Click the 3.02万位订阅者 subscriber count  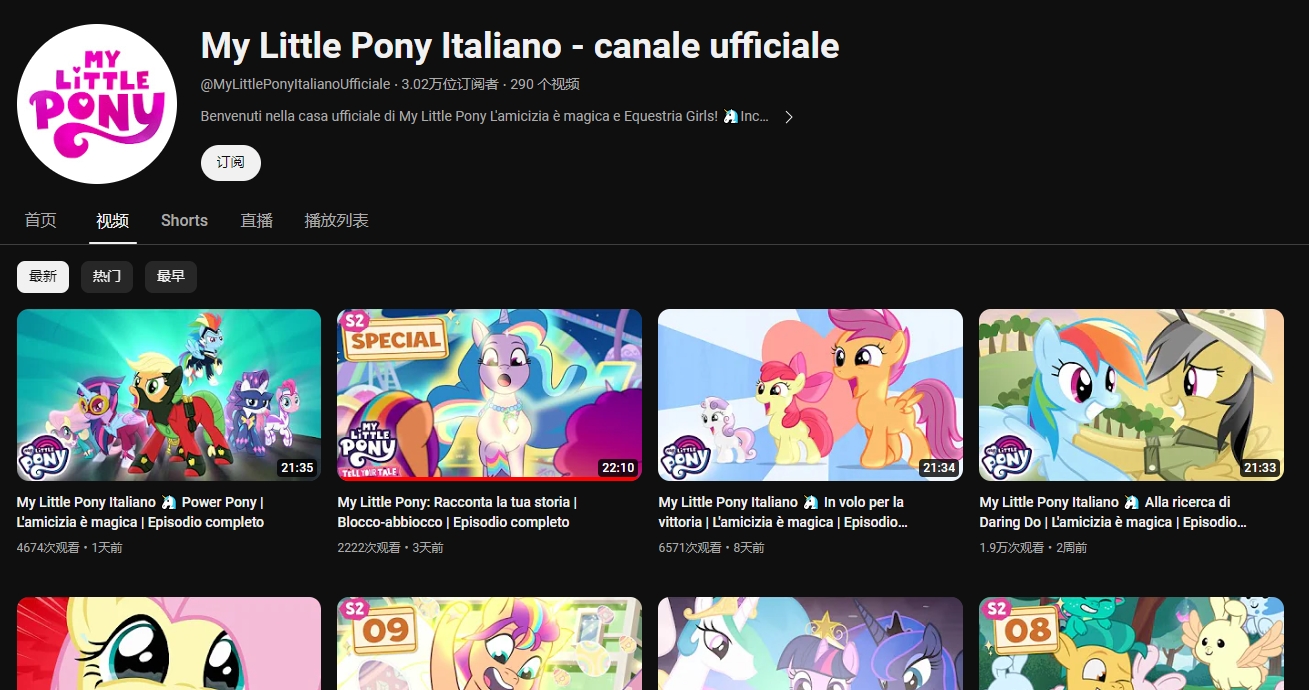click(x=450, y=84)
